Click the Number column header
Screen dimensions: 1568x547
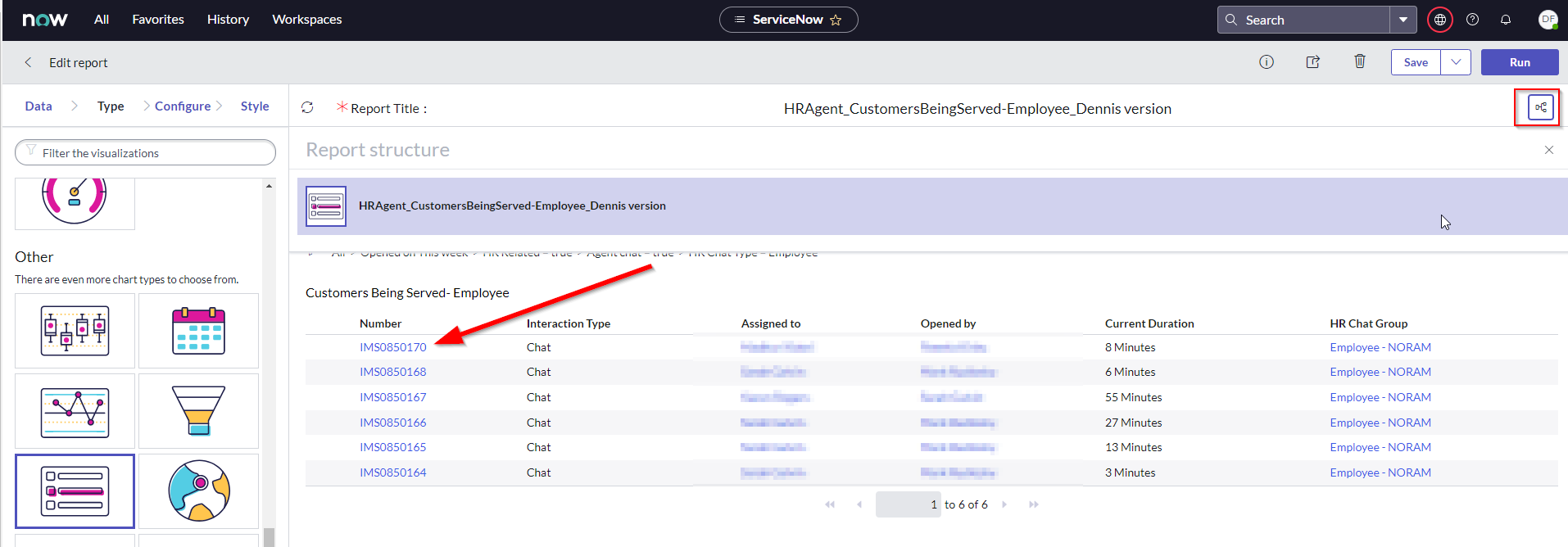[381, 323]
